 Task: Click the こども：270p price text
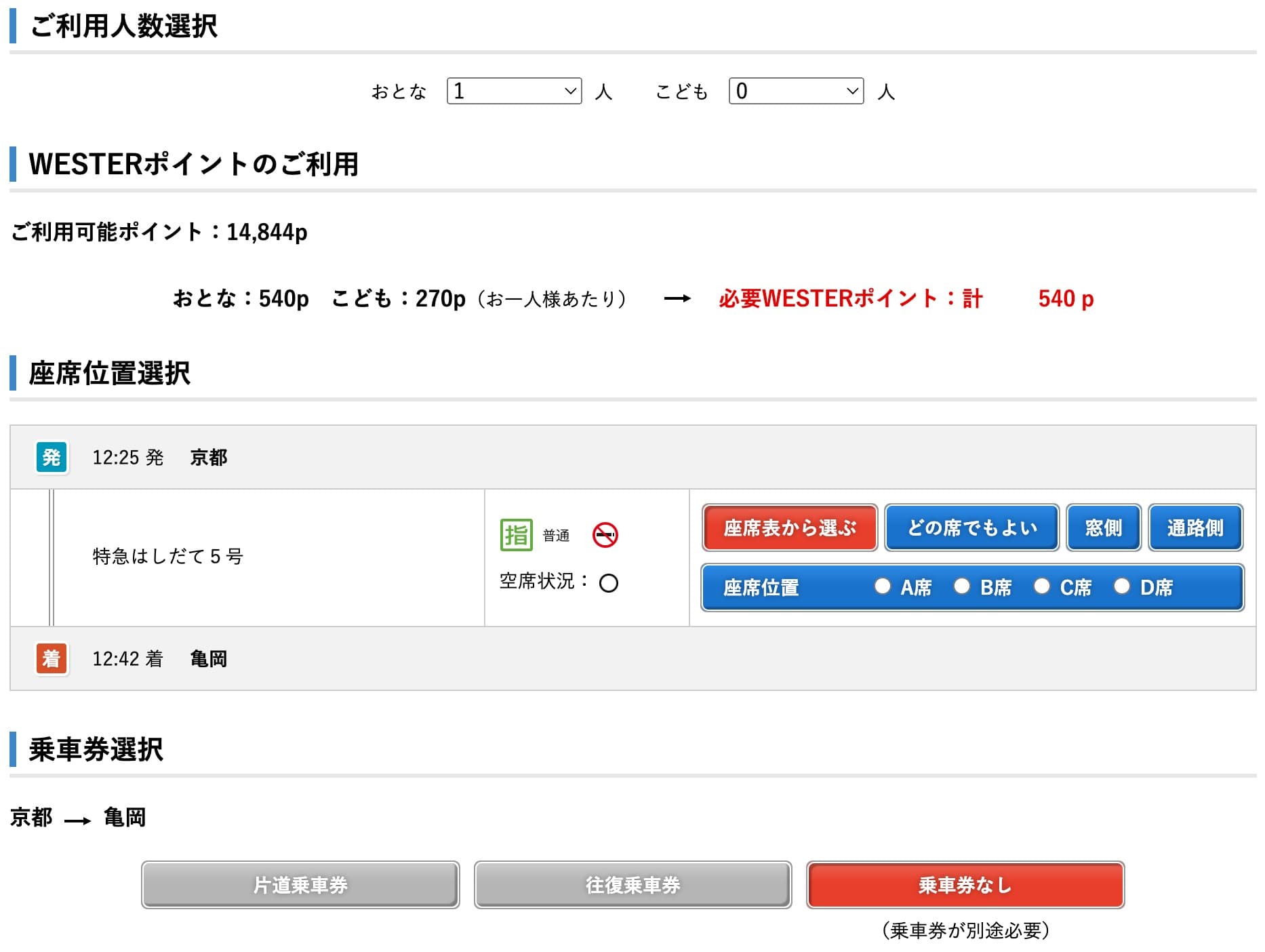click(399, 298)
